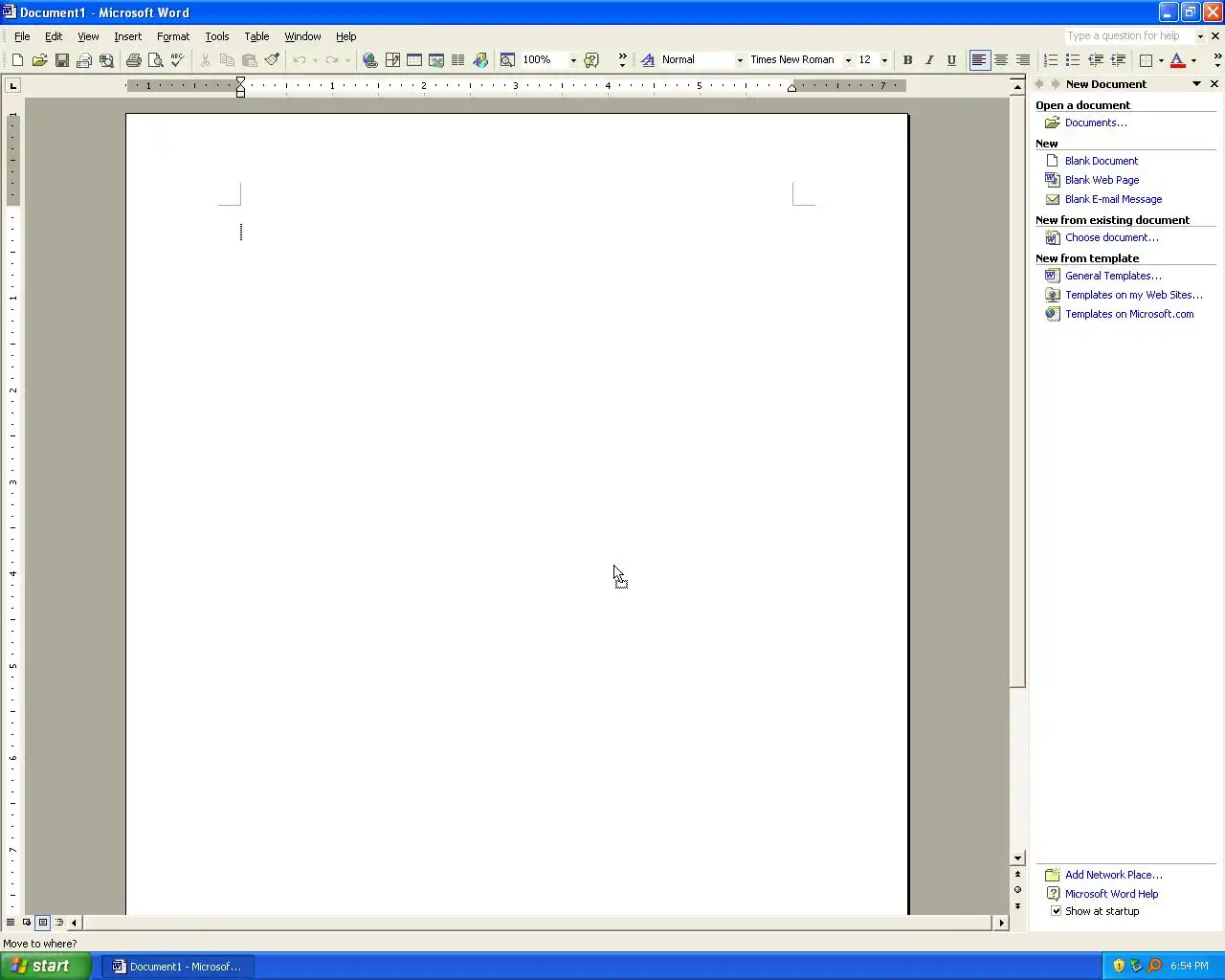Open the Edit menu
The width and height of the screenshot is (1225, 980).
(54, 36)
